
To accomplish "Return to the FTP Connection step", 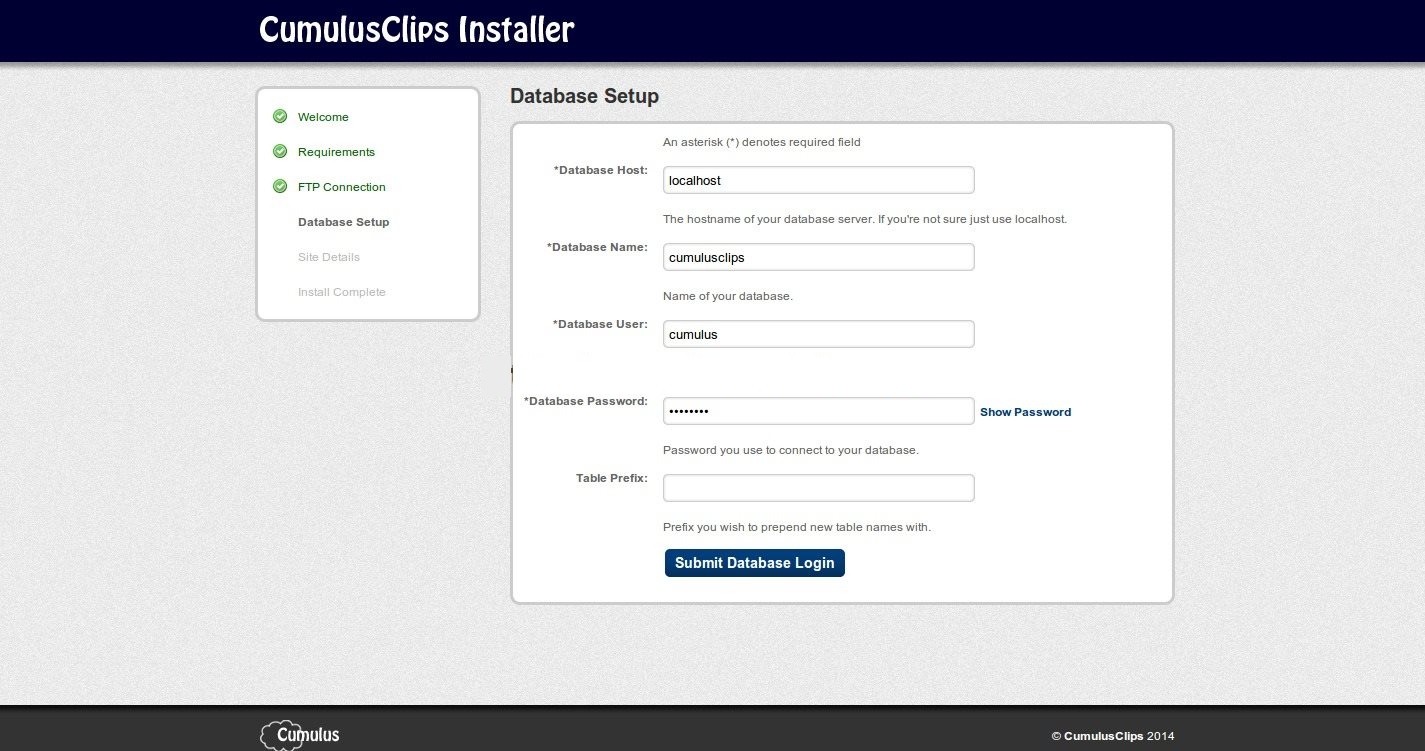I will tap(341, 187).
